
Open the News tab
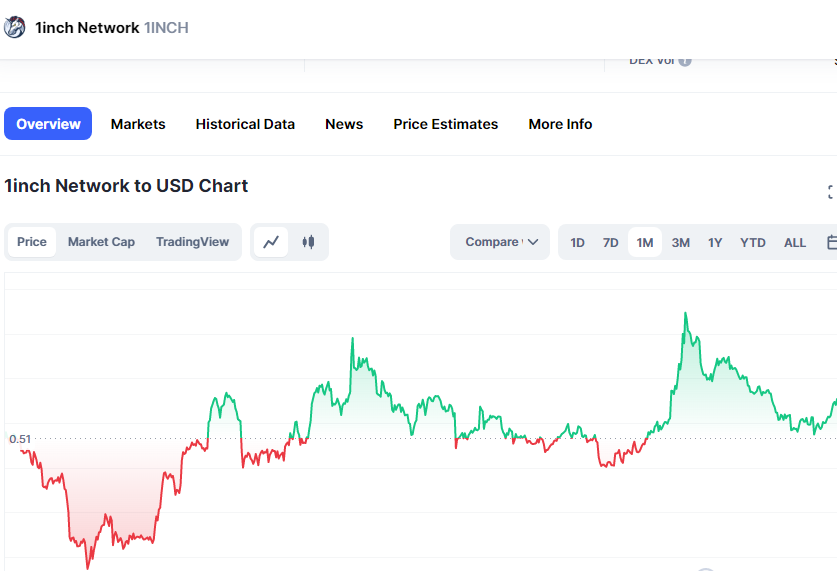pyautogui.click(x=344, y=124)
